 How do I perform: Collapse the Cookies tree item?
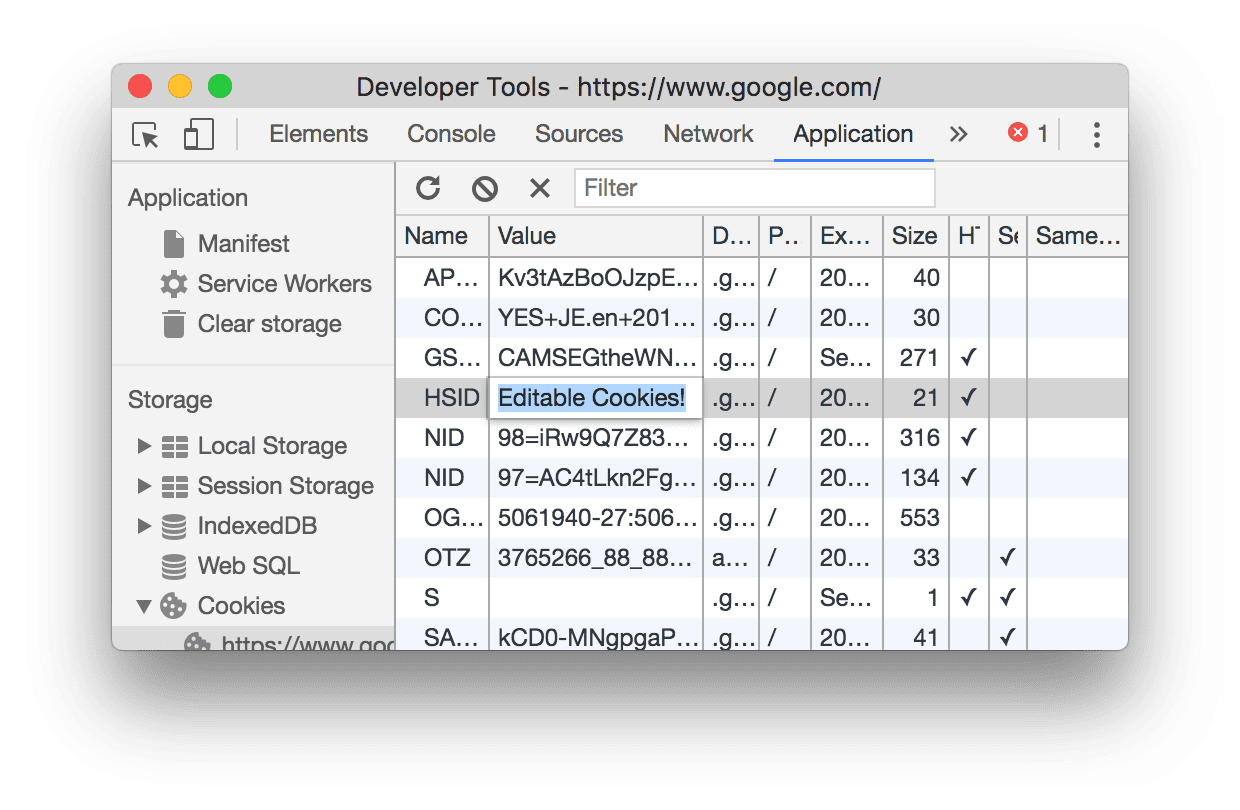145,606
